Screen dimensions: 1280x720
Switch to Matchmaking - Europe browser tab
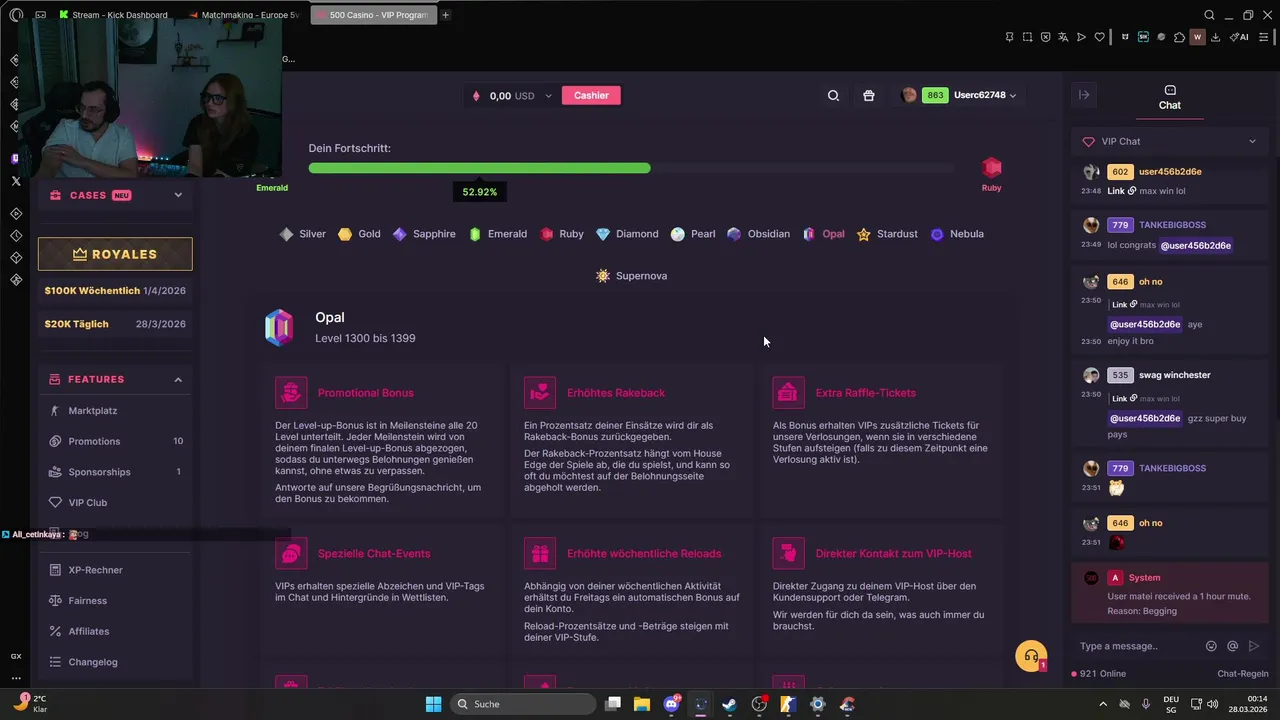point(244,15)
